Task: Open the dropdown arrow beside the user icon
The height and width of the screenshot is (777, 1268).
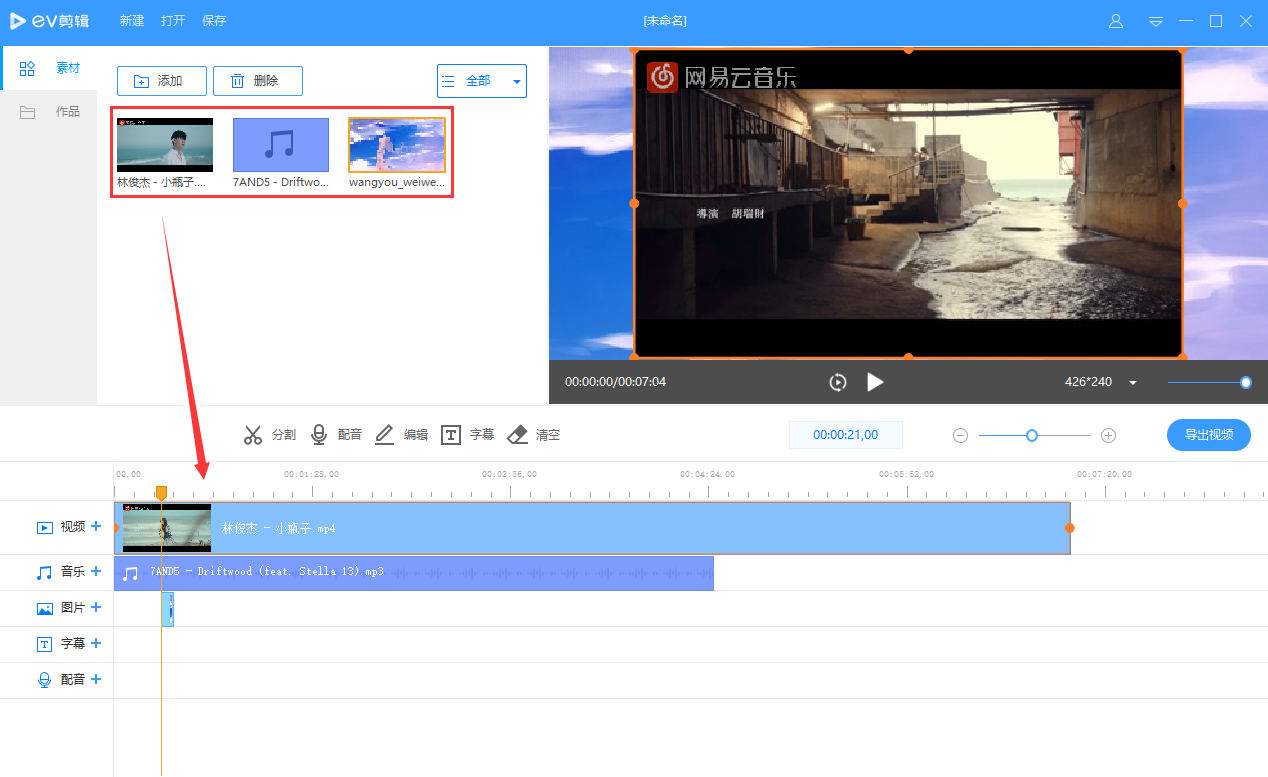Action: point(1155,20)
